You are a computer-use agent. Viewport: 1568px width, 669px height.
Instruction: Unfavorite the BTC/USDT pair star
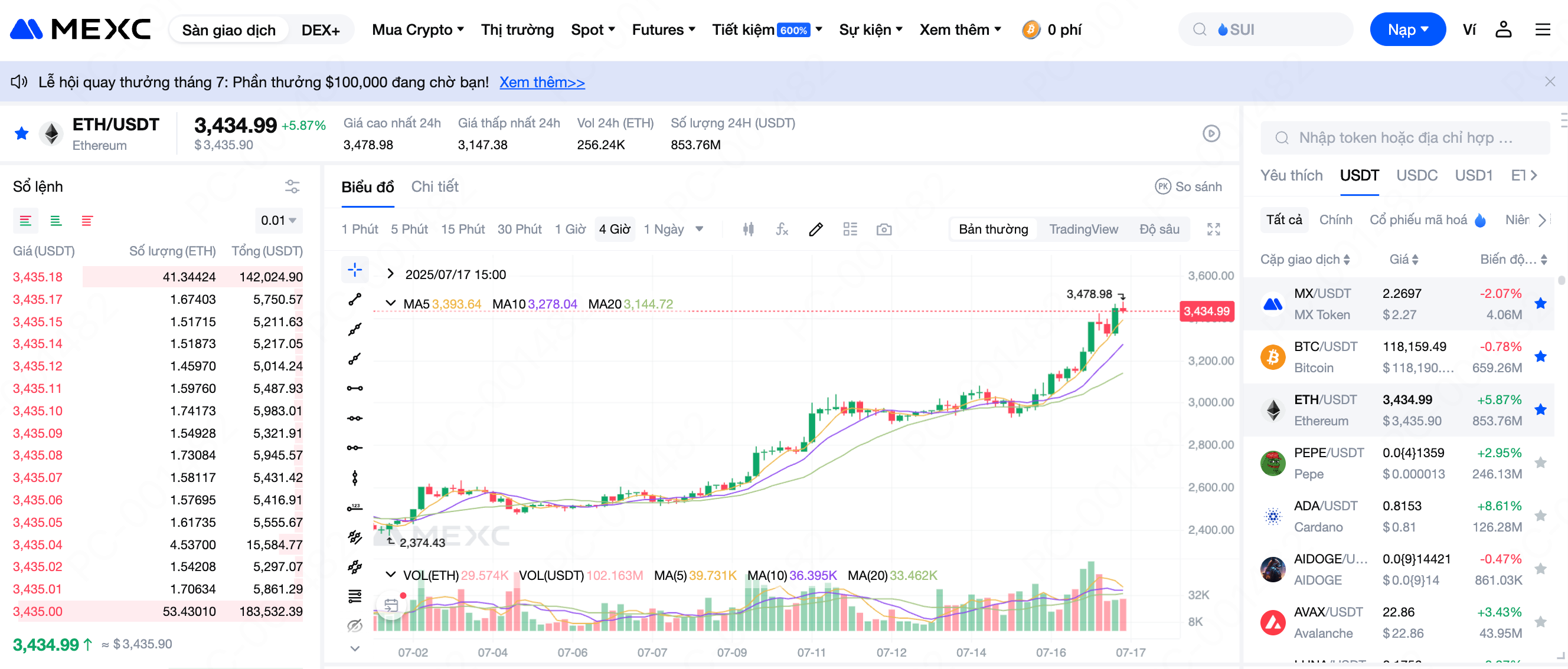(x=1540, y=356)
